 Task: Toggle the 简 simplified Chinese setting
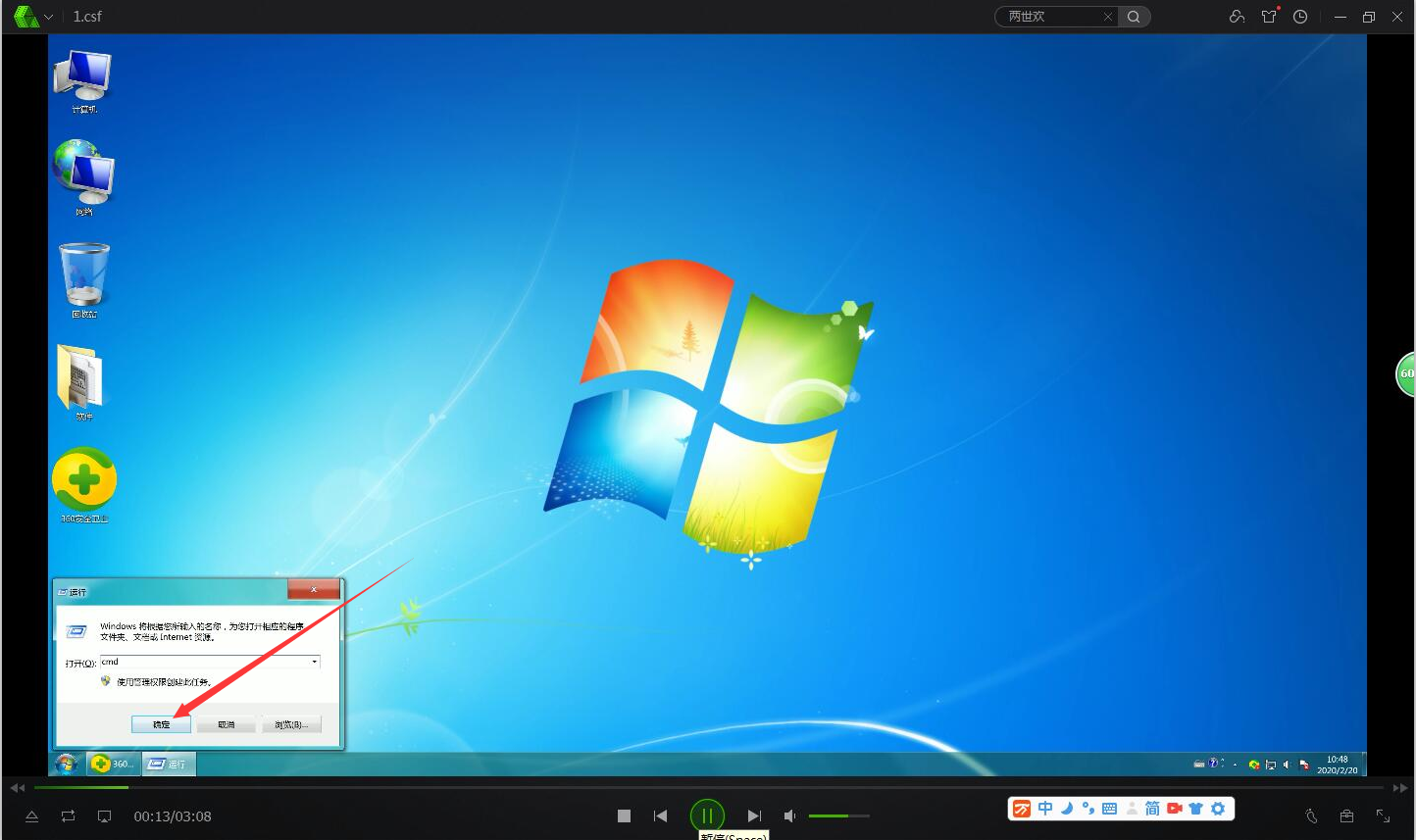[x=1152, y=809]
